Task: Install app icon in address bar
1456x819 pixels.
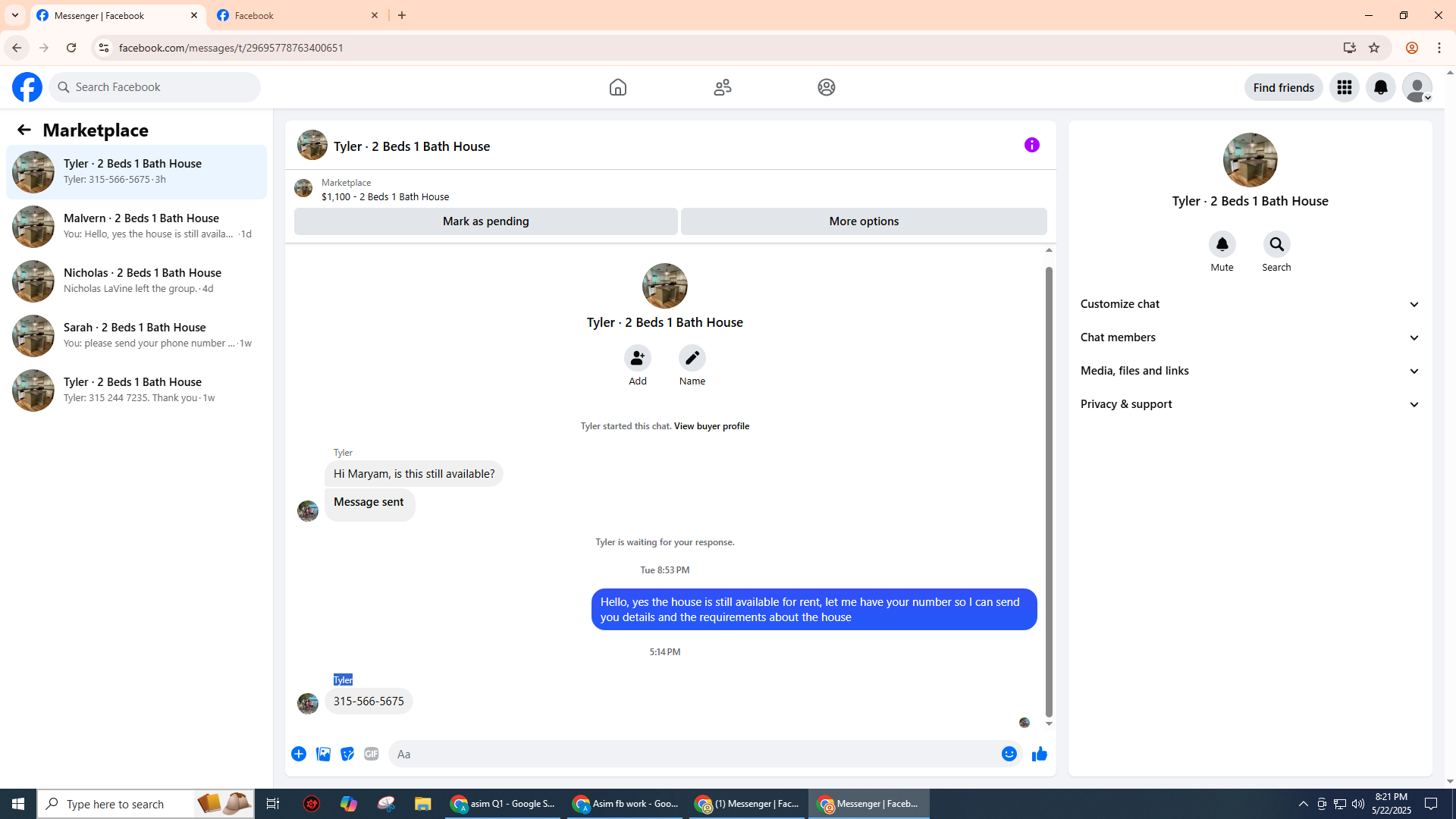Action: (1349, 48)
